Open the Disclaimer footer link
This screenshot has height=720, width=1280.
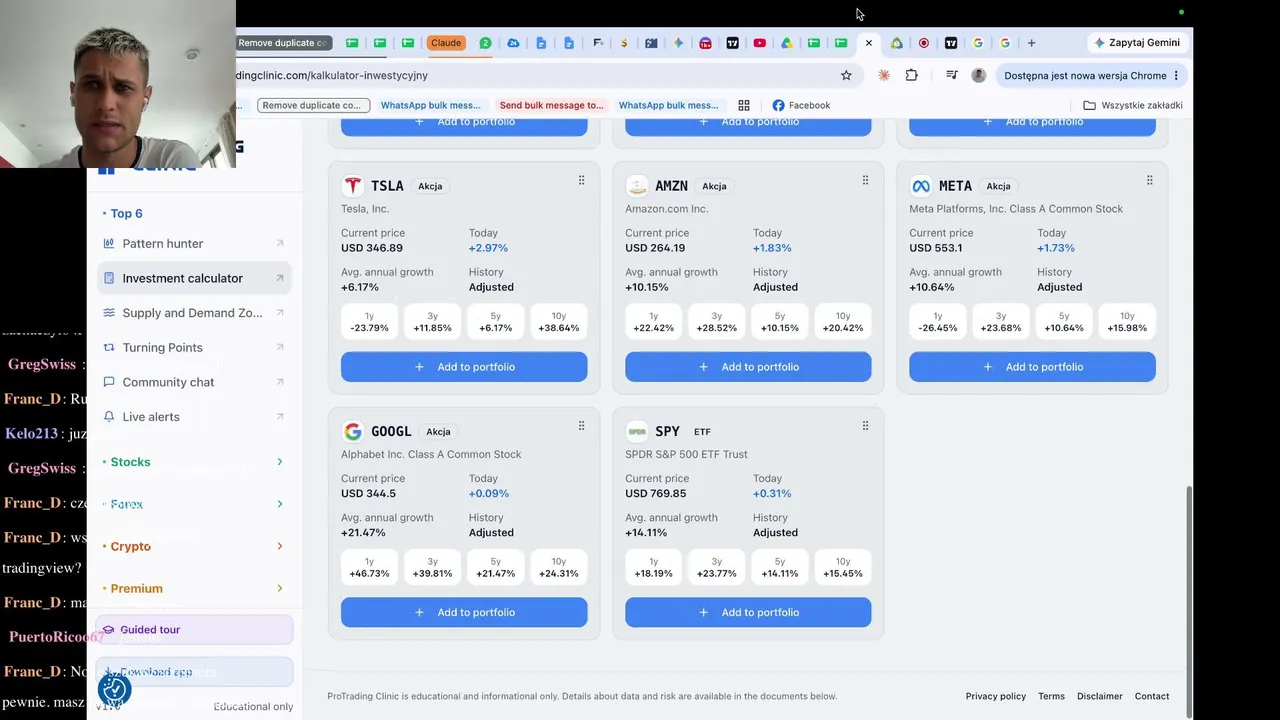pos(1100,696)
